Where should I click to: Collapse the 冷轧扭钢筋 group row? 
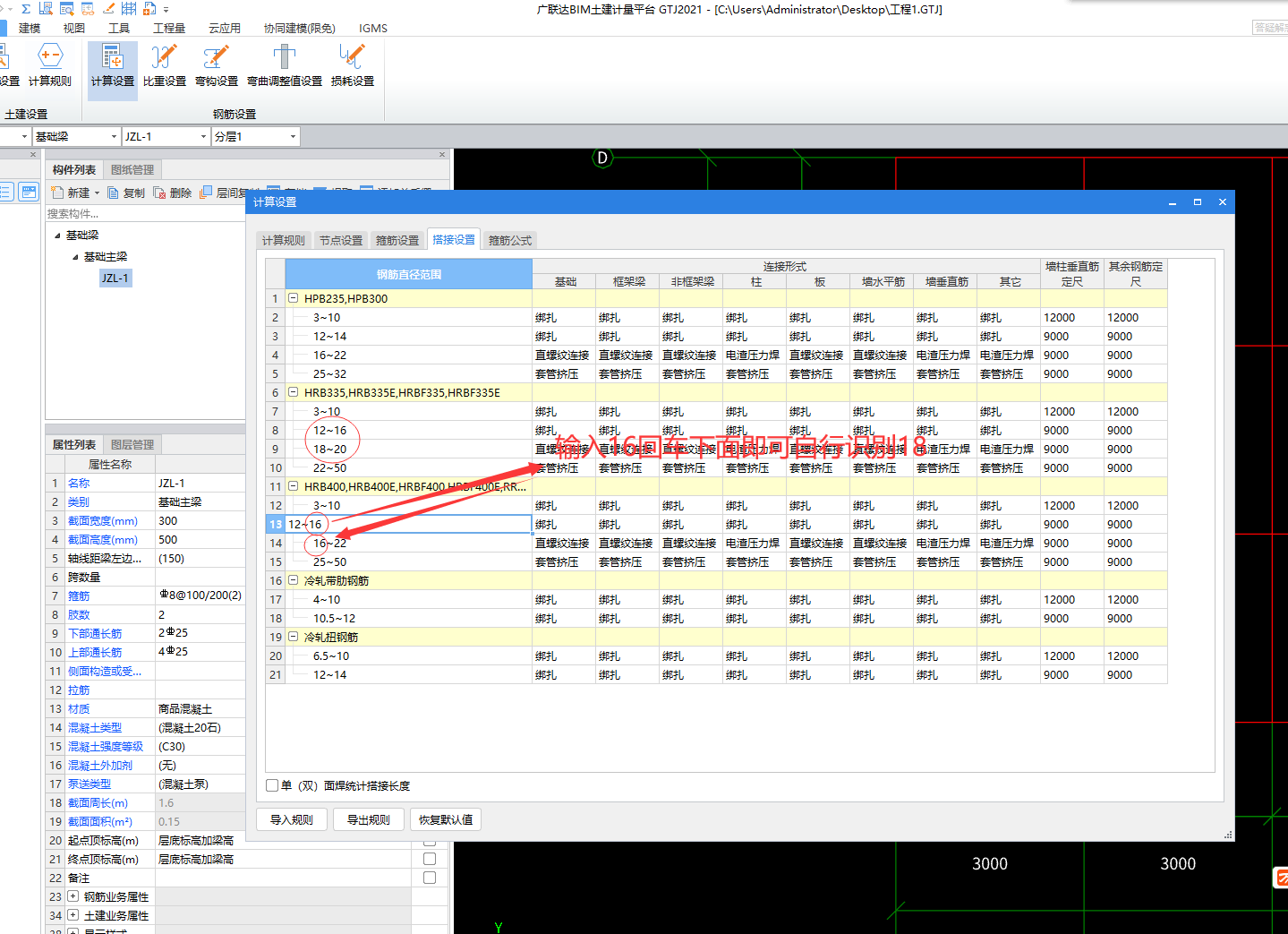click(x=293, y=637)
